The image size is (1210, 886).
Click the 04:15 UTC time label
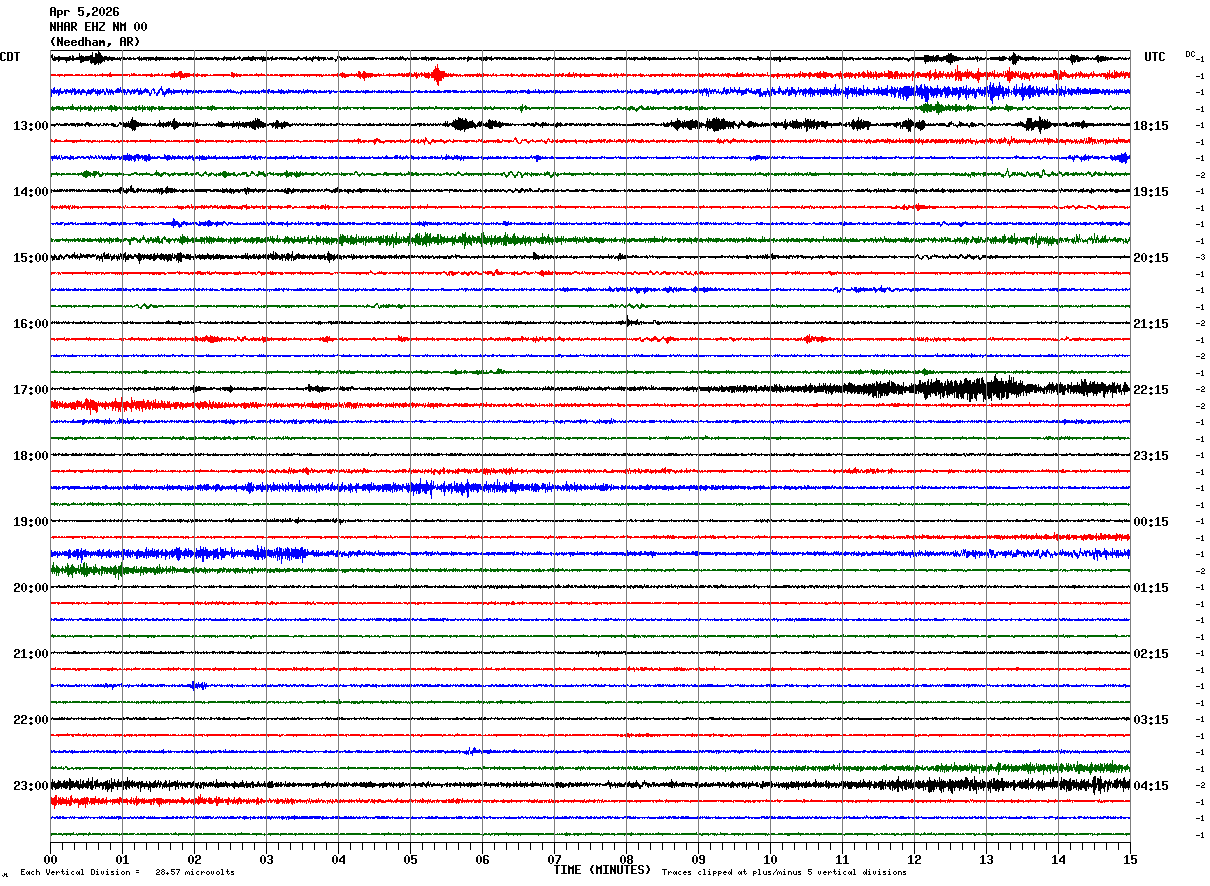pyautogui.click(x=1151, y=786)
